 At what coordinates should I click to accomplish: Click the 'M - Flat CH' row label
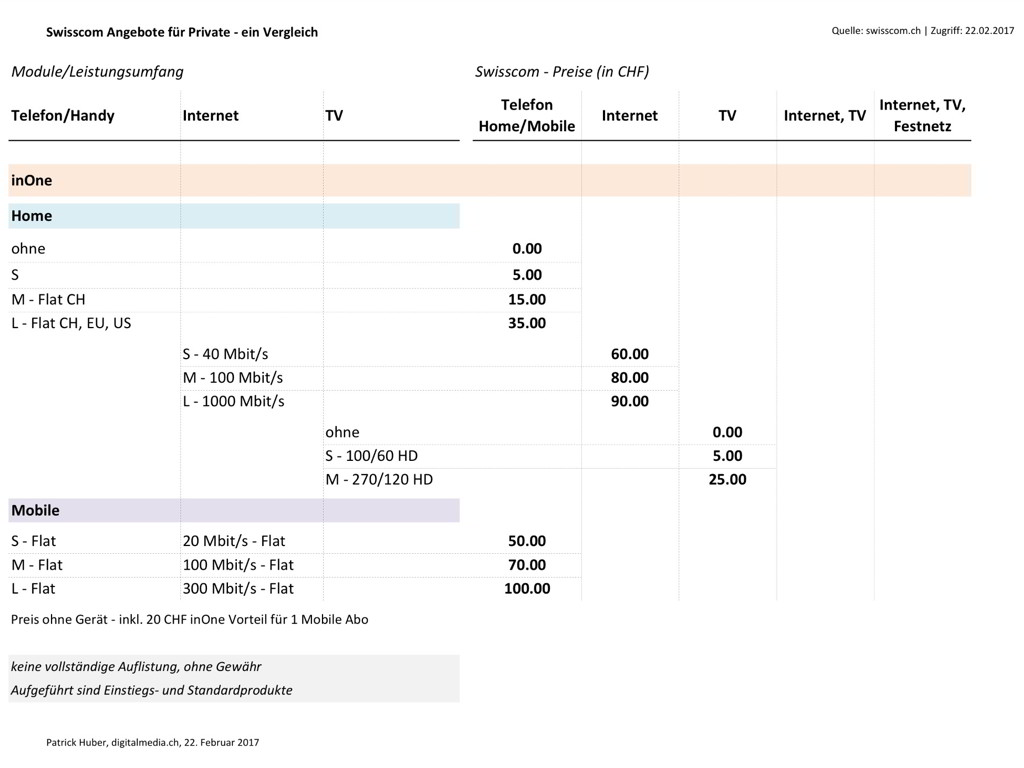coord(48,300)
